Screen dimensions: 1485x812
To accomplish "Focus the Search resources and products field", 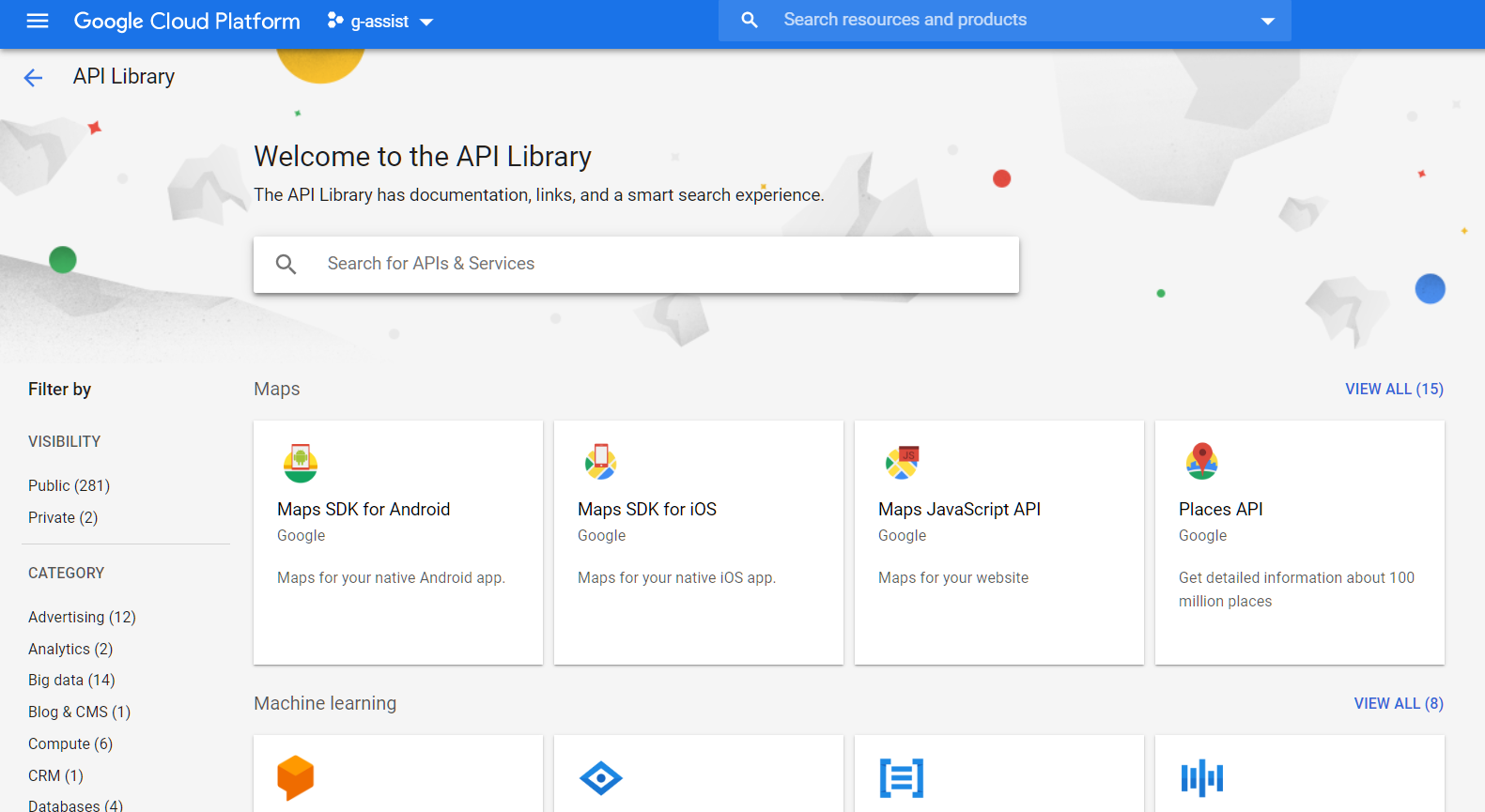I will pos(1005,21).
